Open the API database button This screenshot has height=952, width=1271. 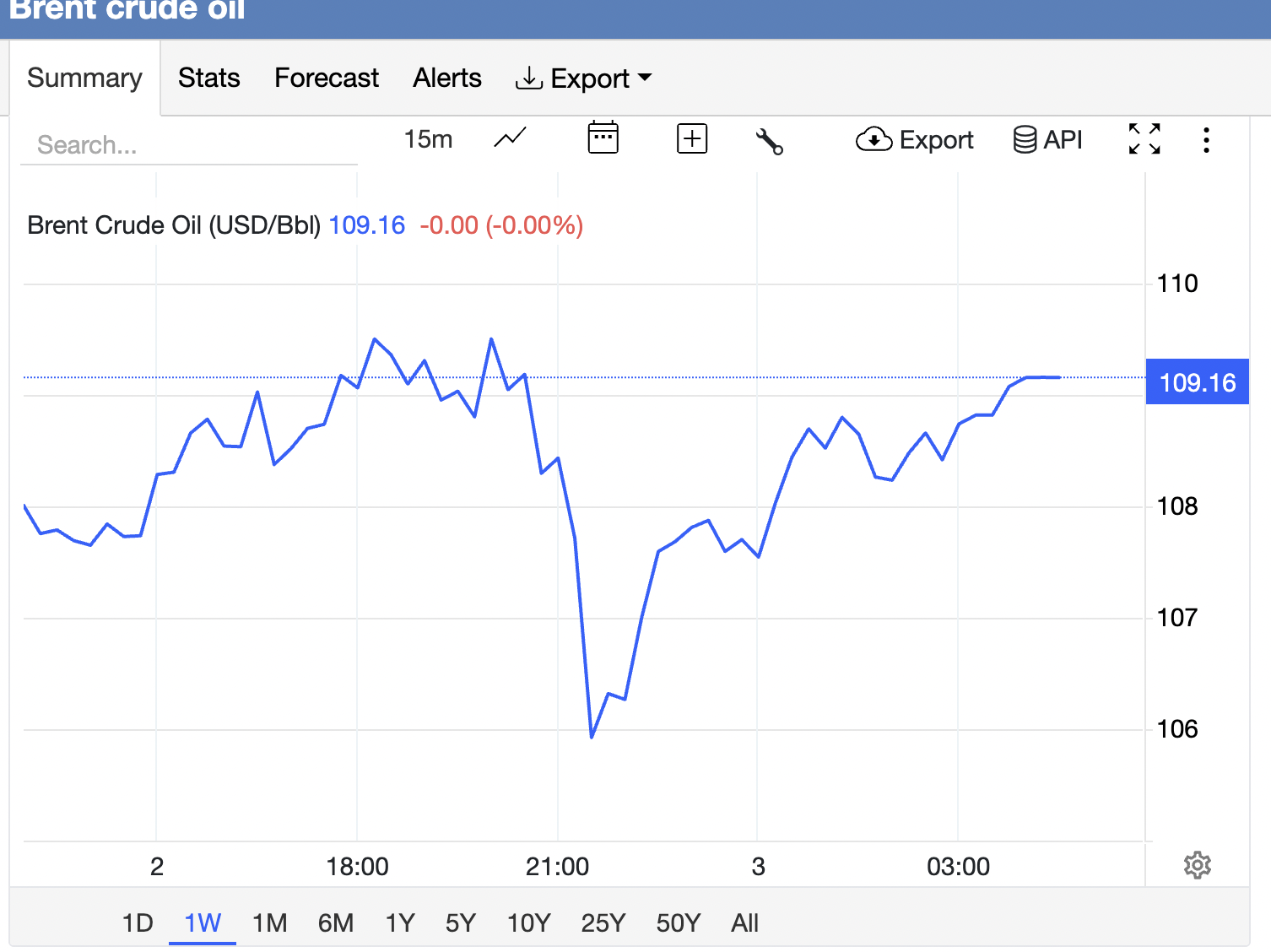click(x=1047, y=139)
